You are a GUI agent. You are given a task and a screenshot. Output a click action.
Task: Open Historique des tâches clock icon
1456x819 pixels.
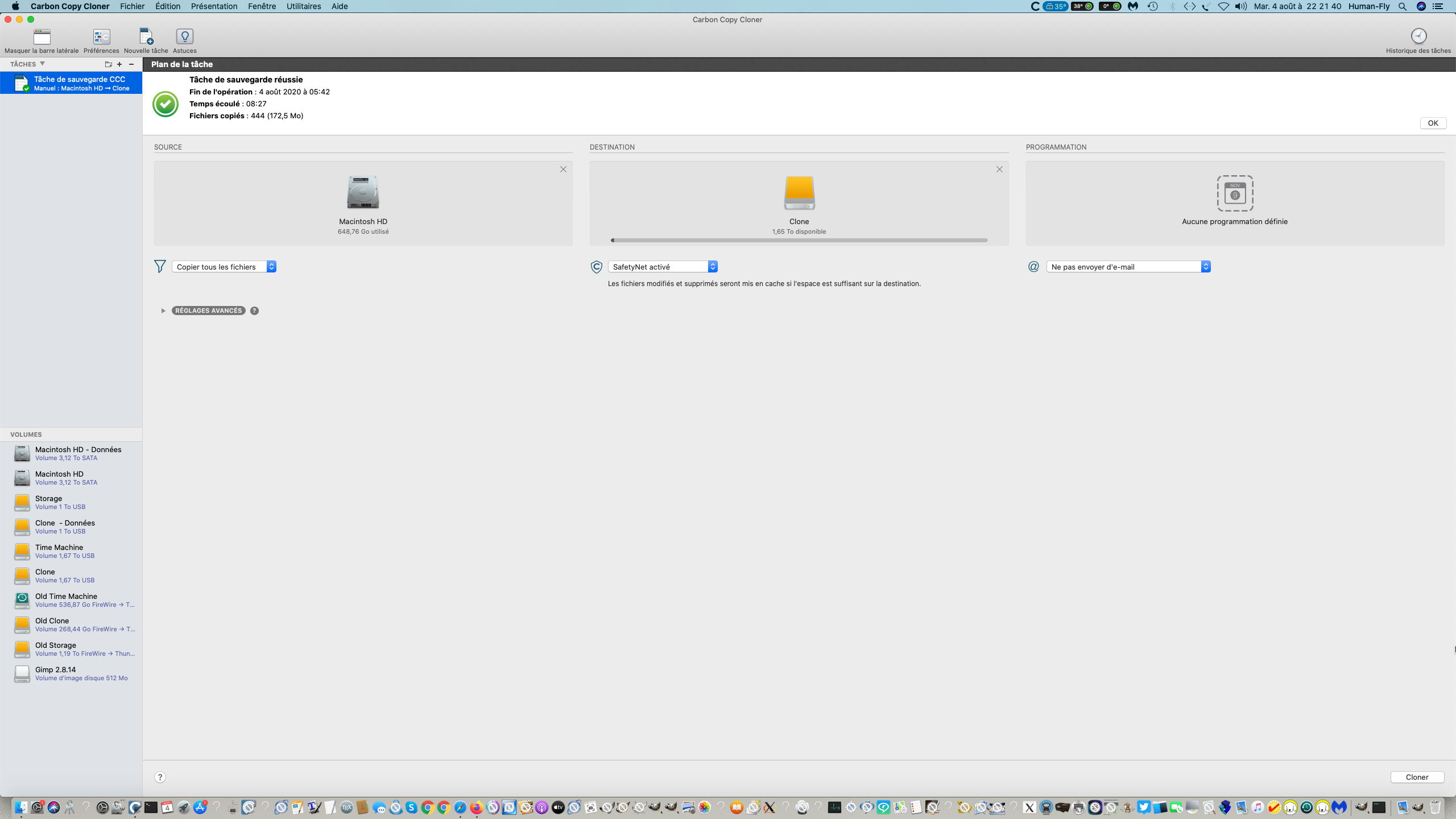(x=1418, y=36)
